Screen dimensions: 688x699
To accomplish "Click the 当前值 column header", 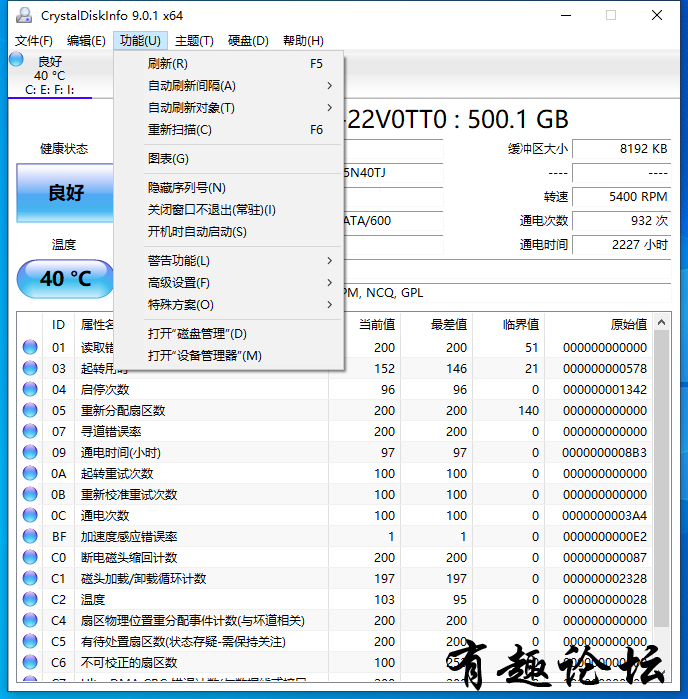I will tap(365, 325).
